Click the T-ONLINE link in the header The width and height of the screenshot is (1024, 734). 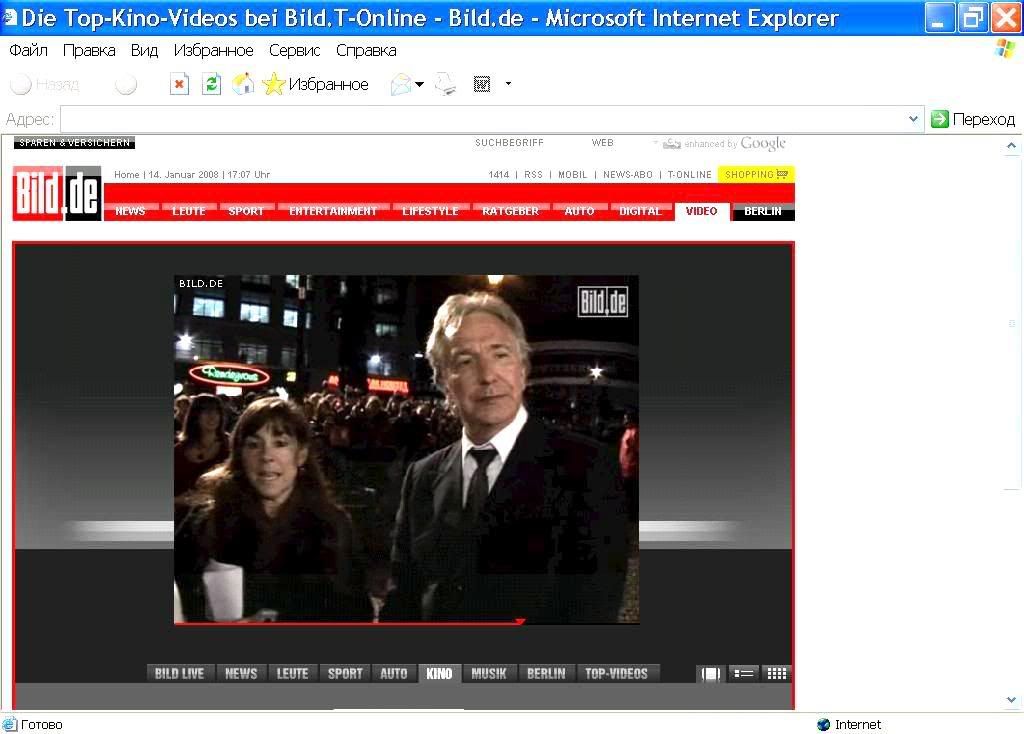(689, 174)
